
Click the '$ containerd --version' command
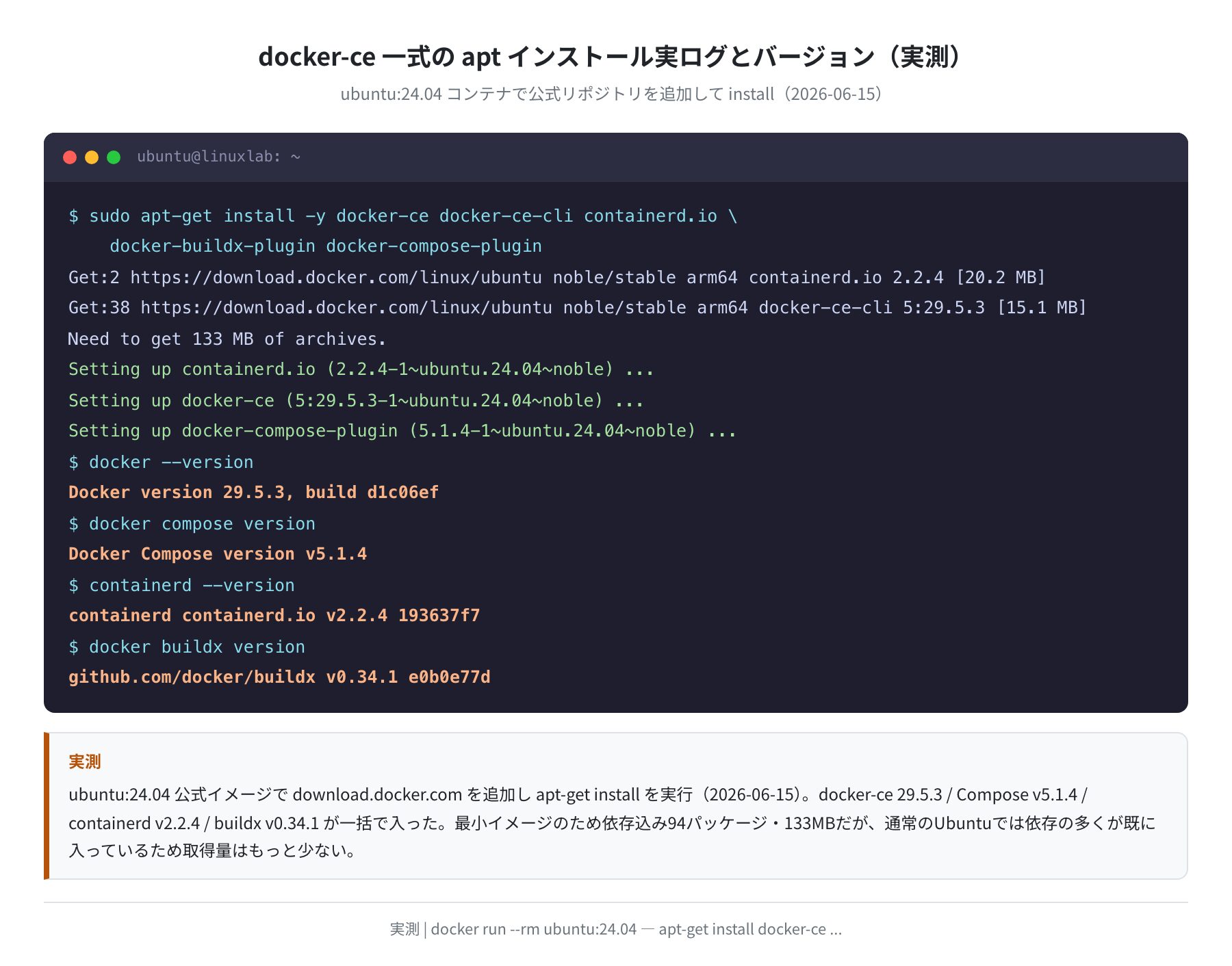(x=181, y=586)
